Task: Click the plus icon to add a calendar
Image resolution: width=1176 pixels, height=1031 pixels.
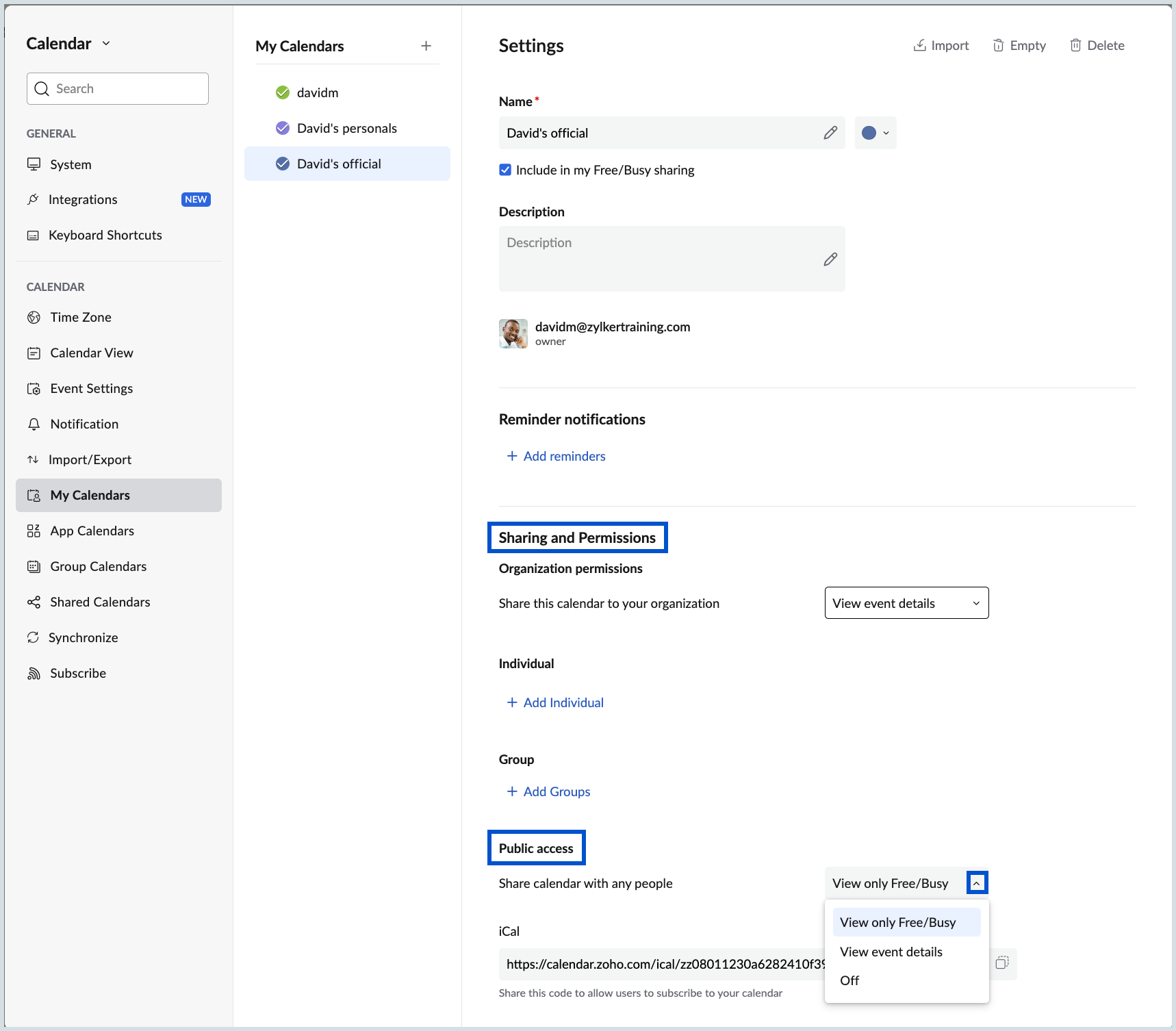Action: 426,46
